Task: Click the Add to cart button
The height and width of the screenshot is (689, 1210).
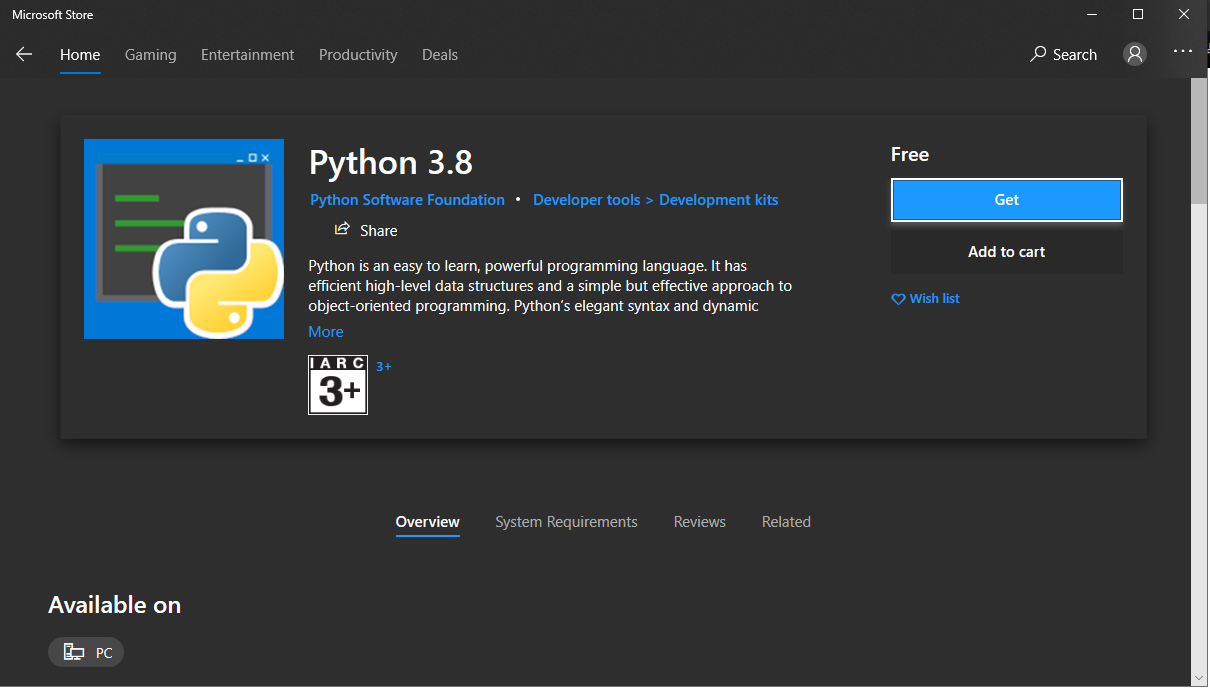Action: [1007, 252]
